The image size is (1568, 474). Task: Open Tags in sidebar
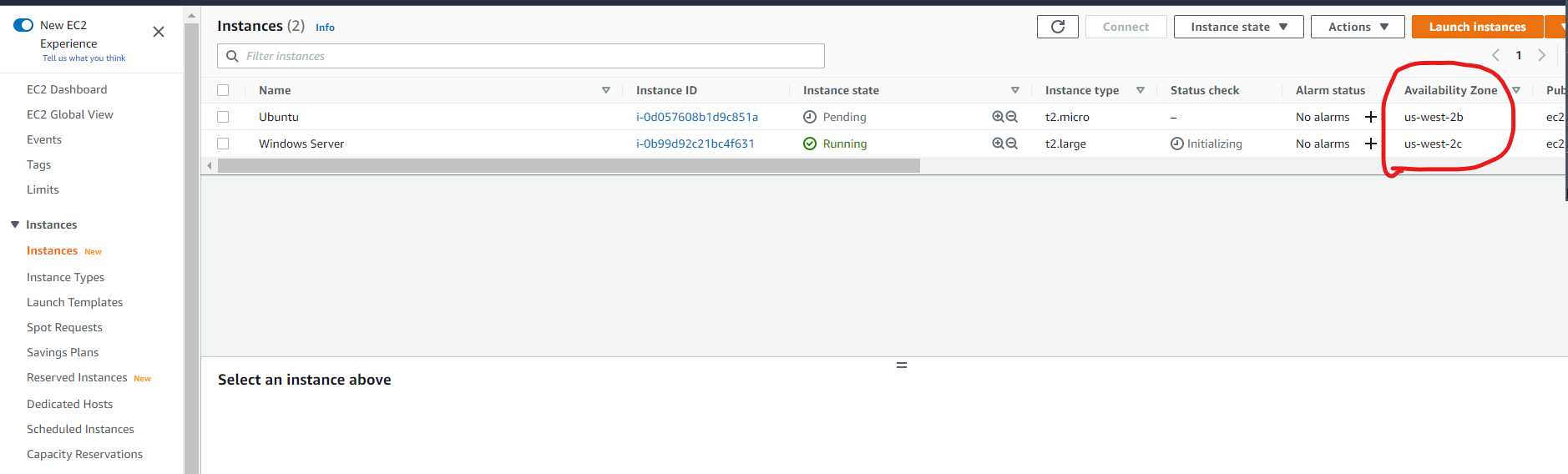(x=38, y=164)
